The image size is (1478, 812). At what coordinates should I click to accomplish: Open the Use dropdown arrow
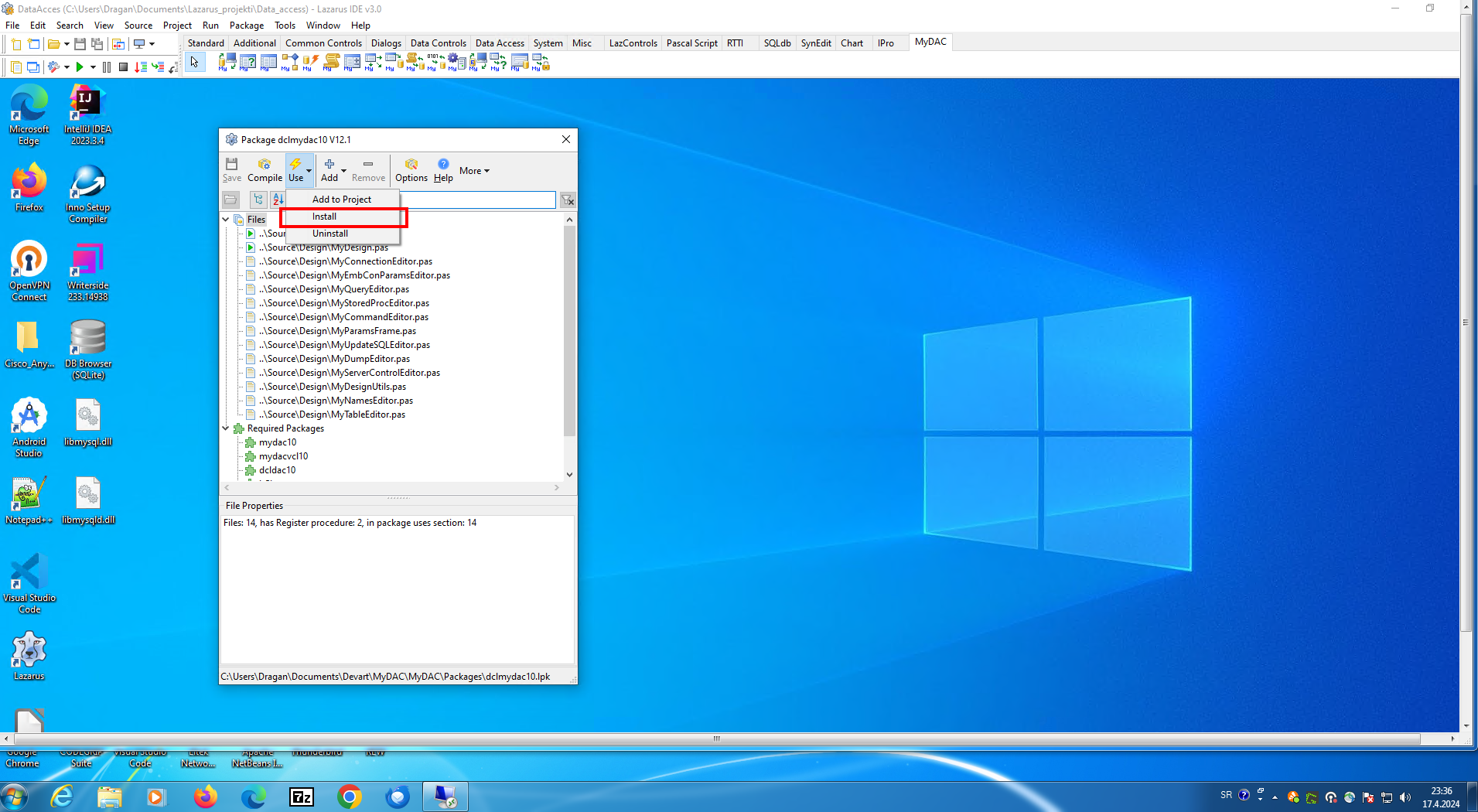[x=309, y=170]
